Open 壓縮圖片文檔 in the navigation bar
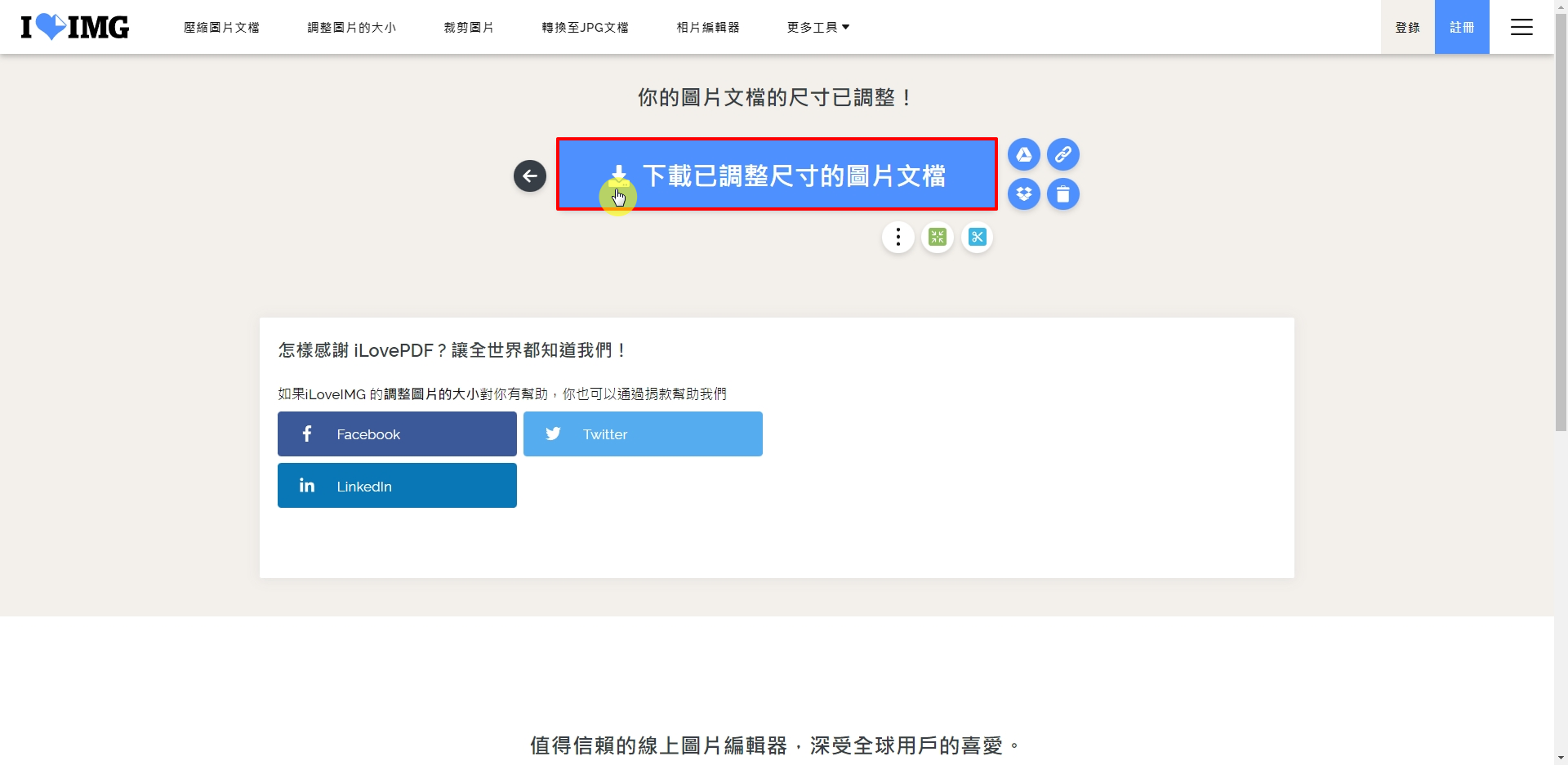This screenshot has width=1568, height=765. click(x=221, y=27)
